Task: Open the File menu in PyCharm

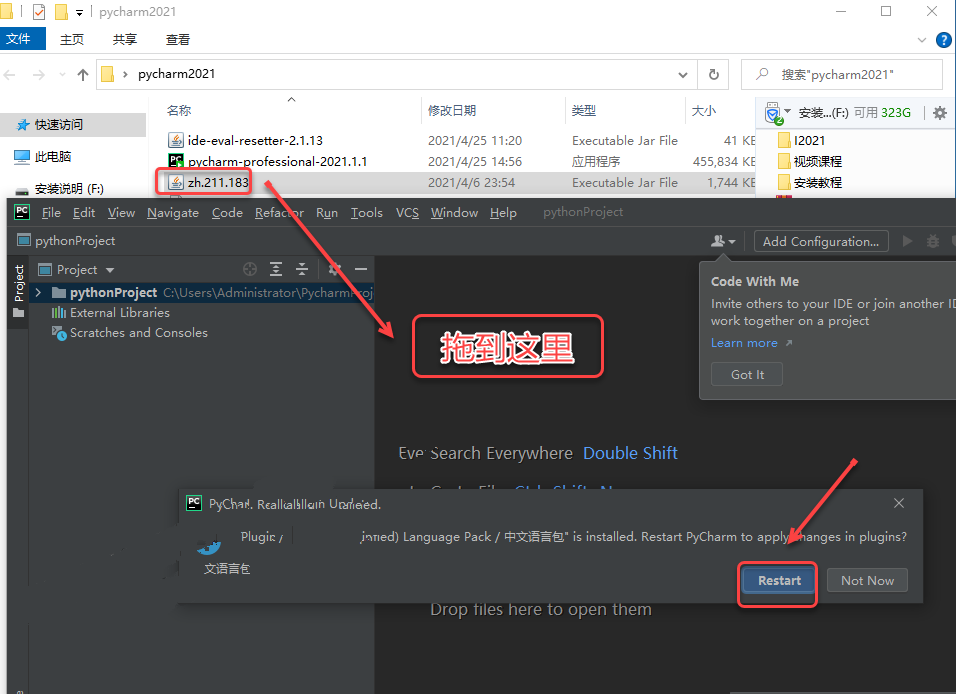Action: 51,212
